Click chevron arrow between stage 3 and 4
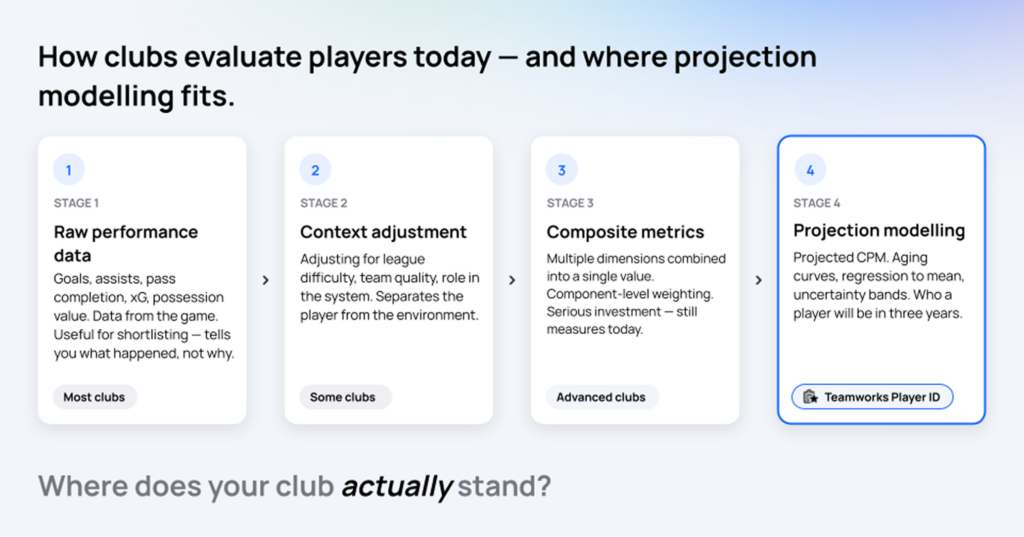This screenshot has height=537, width=1024. [x=758, y=280]
